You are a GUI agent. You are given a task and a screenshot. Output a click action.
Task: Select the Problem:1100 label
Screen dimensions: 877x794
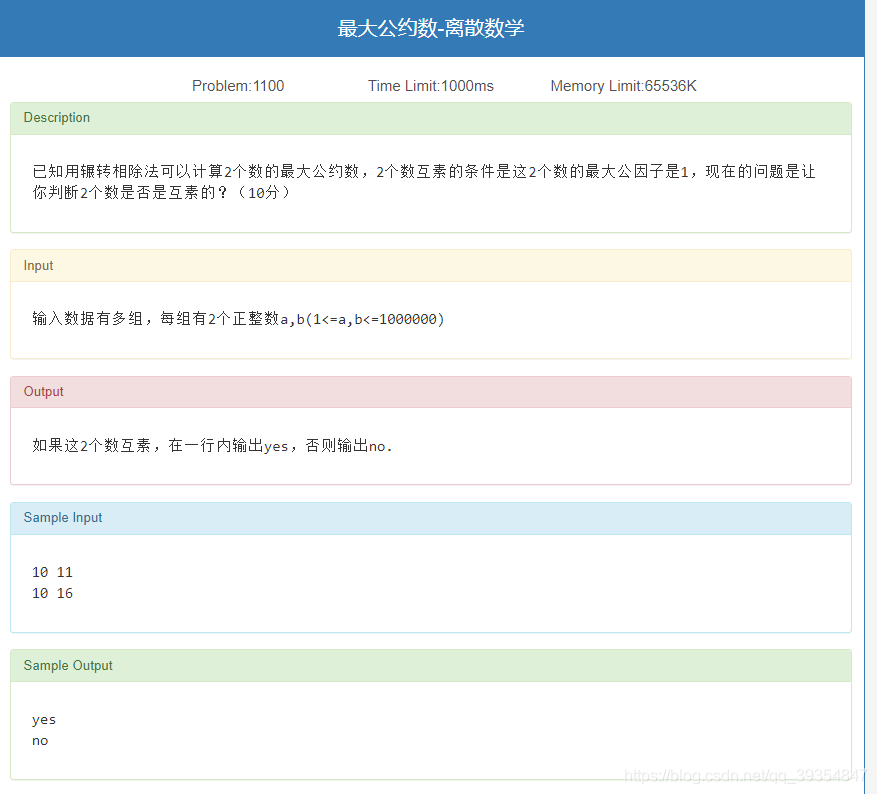pos(238,86)
